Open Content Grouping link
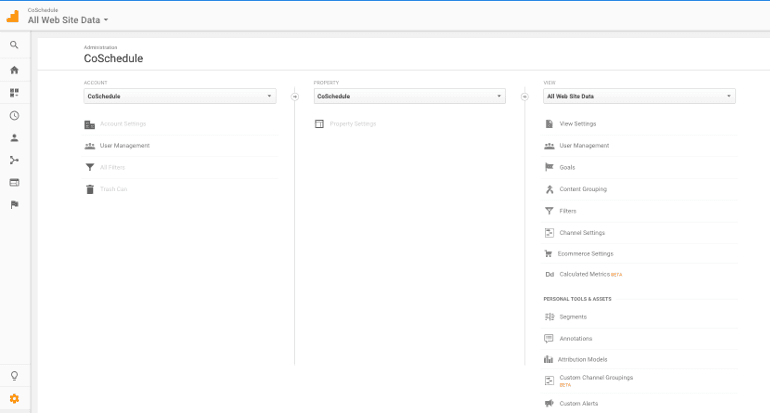770x413 pixels. point(583,189)
